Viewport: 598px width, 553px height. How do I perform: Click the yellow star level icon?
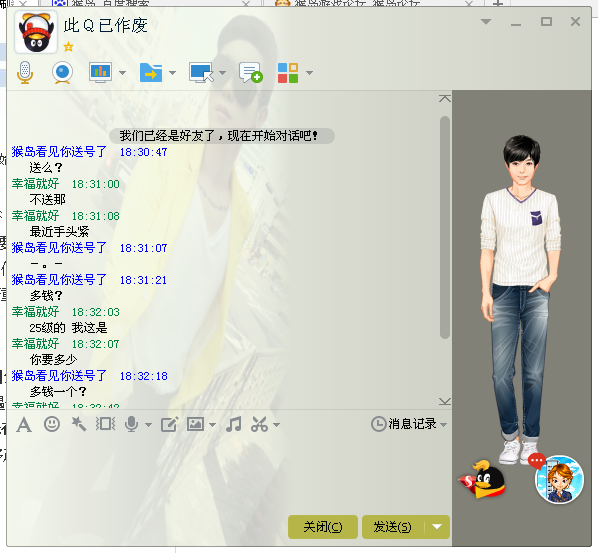coord(69,47)
